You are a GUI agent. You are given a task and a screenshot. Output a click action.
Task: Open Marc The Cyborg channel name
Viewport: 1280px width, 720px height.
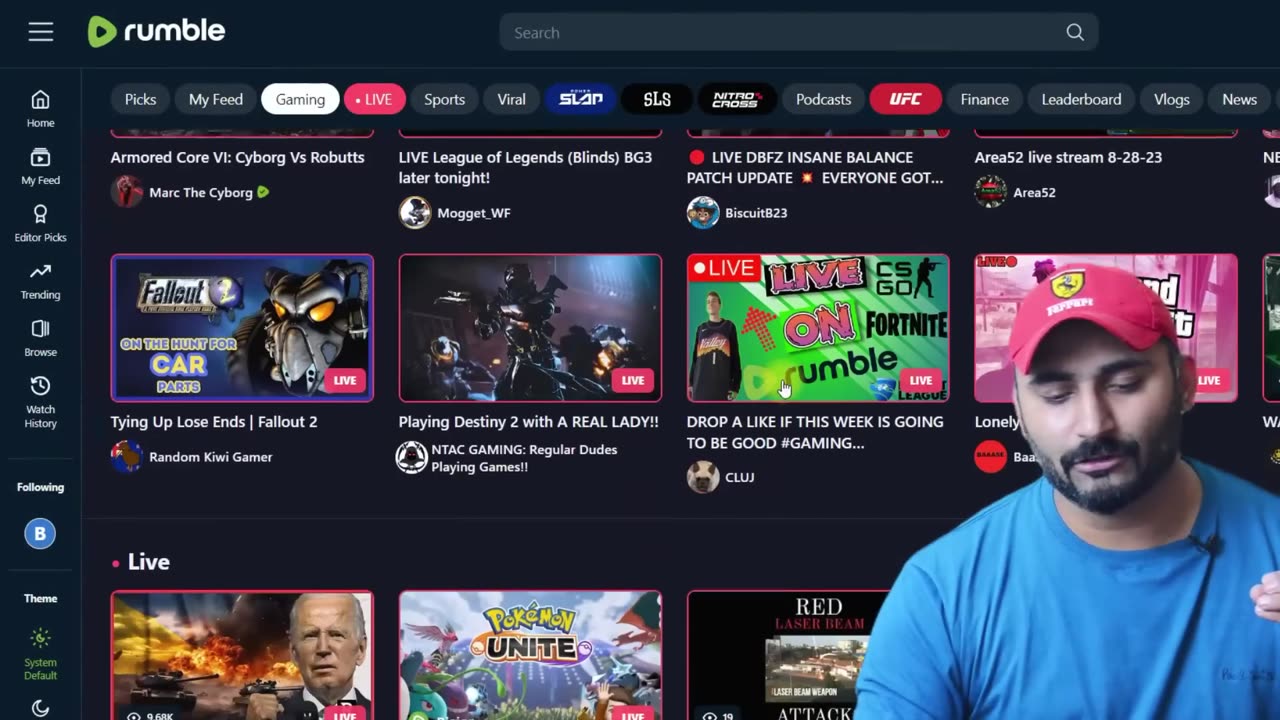pos(201,192)
